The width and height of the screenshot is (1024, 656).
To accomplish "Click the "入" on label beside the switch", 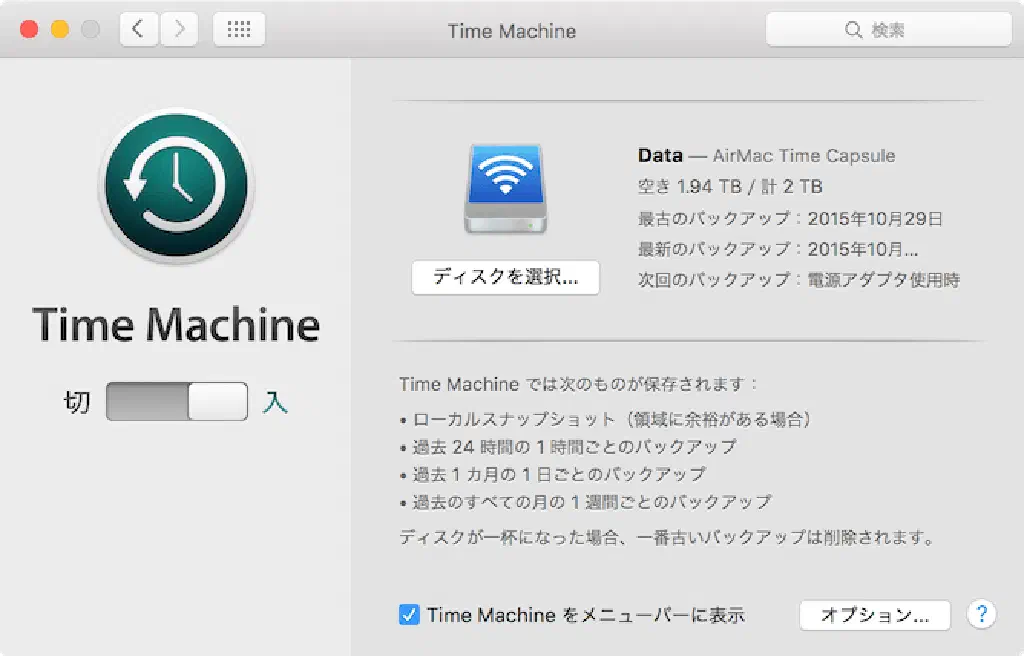I will tap(275, 402).
